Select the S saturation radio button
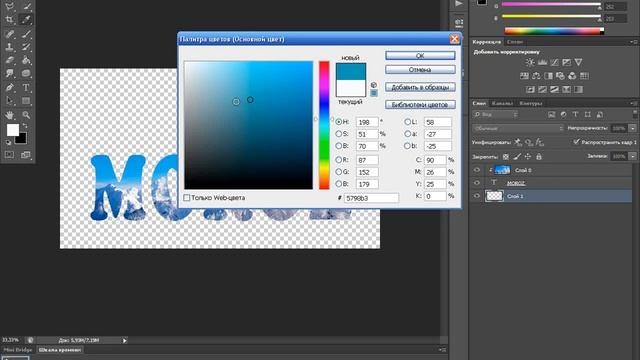Viewport: 640px width, 360px height. tap(338, 134)
